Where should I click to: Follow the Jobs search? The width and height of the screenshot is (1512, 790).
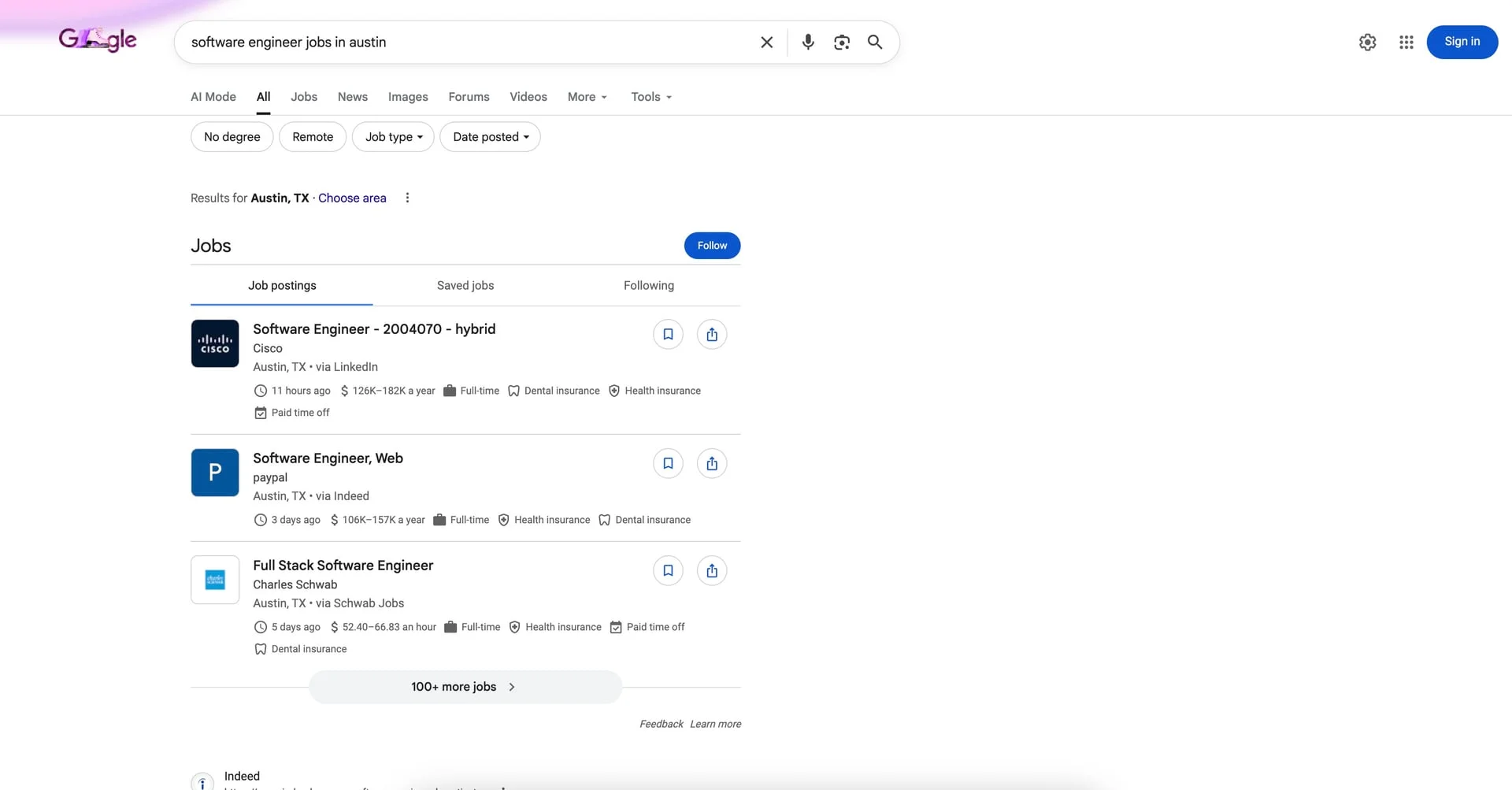coord(711,245)
